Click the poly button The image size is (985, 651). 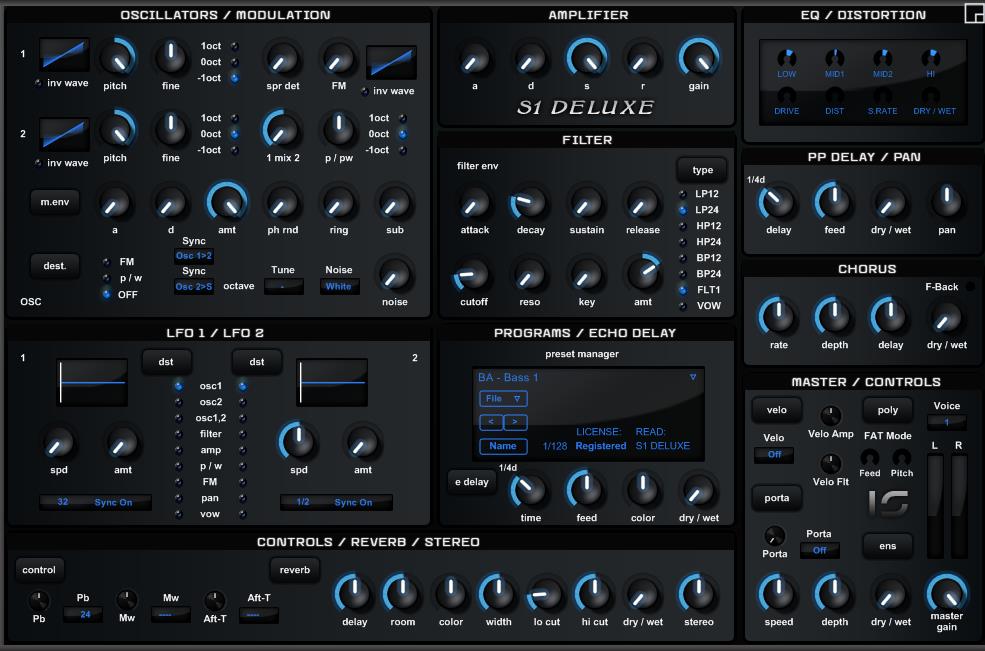pyautogui.click(x=888, y=410)
